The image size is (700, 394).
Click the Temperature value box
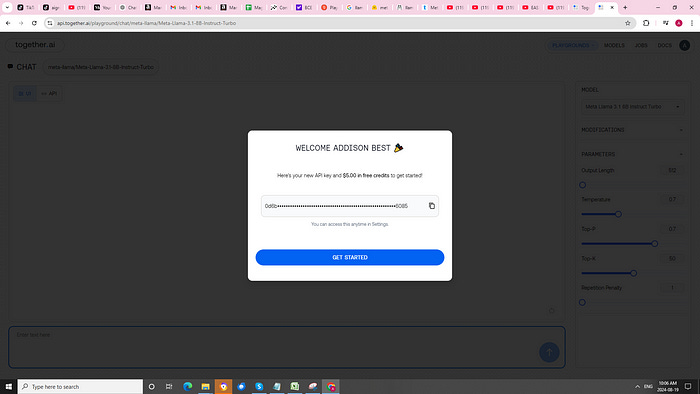click(x=672, y=199)
